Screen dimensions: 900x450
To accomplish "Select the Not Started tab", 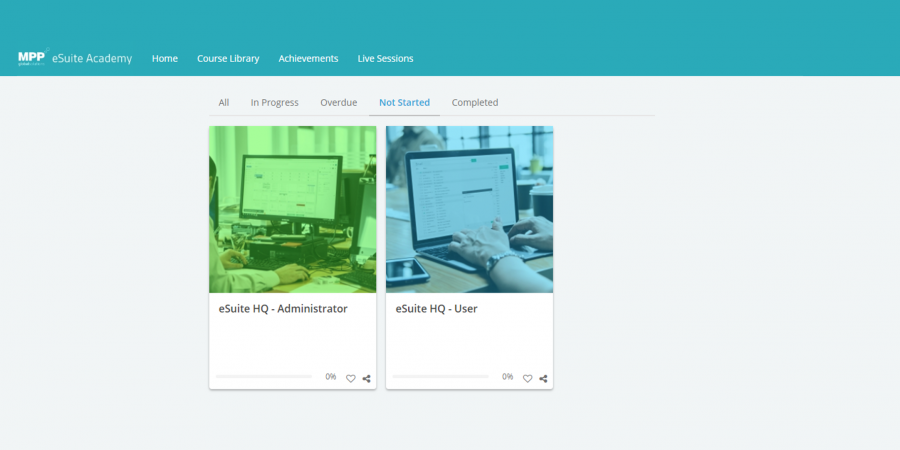I will (404, 103).
